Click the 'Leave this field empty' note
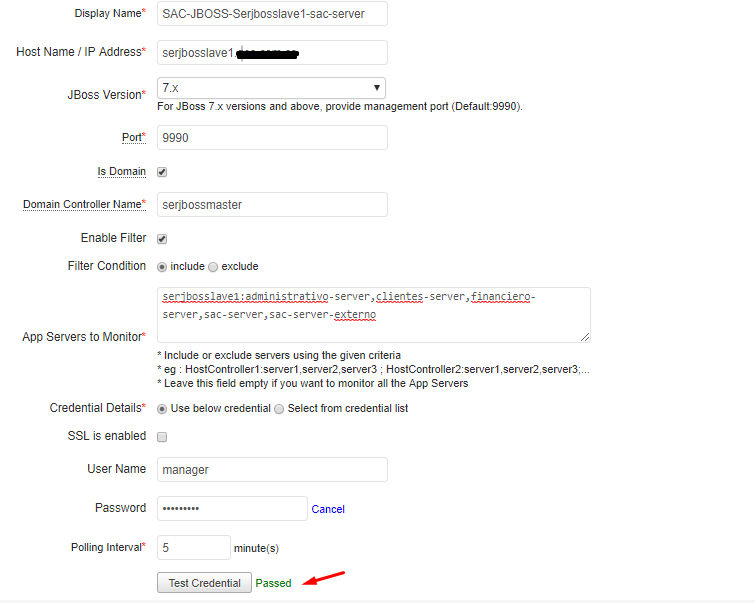The width and height of the screenshot is (755, 603). point(313,383)
